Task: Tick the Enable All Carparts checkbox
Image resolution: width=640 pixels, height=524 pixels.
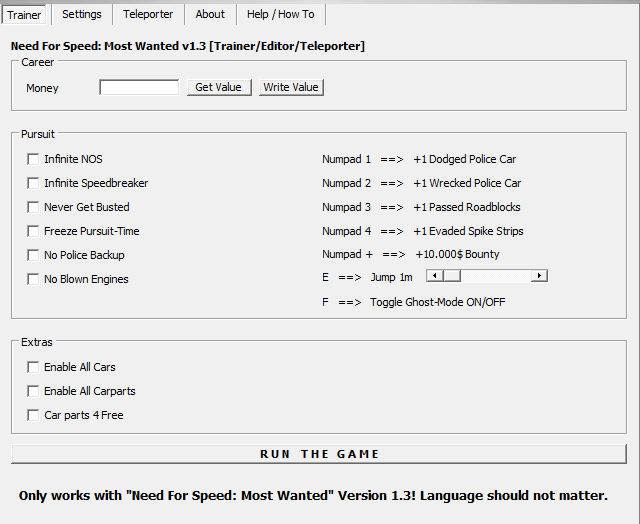Action: coord(33,391)
